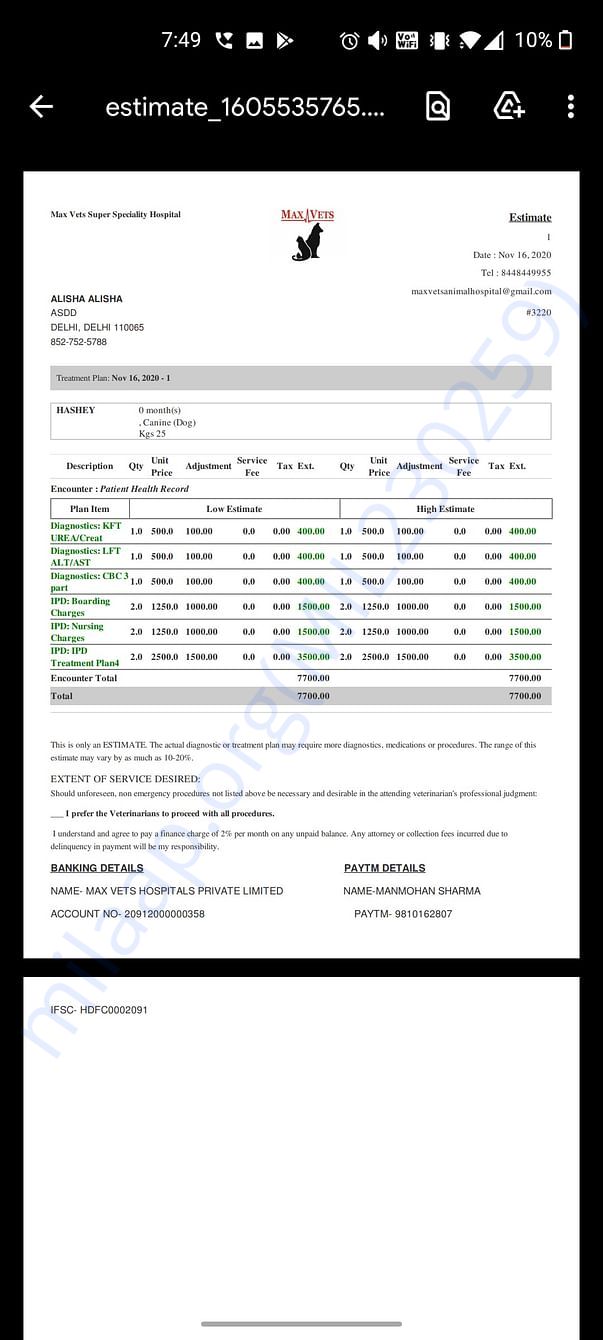The image size is (603, 1340).
Task: Tap the Estimate heading
Action: coord(530,217)
